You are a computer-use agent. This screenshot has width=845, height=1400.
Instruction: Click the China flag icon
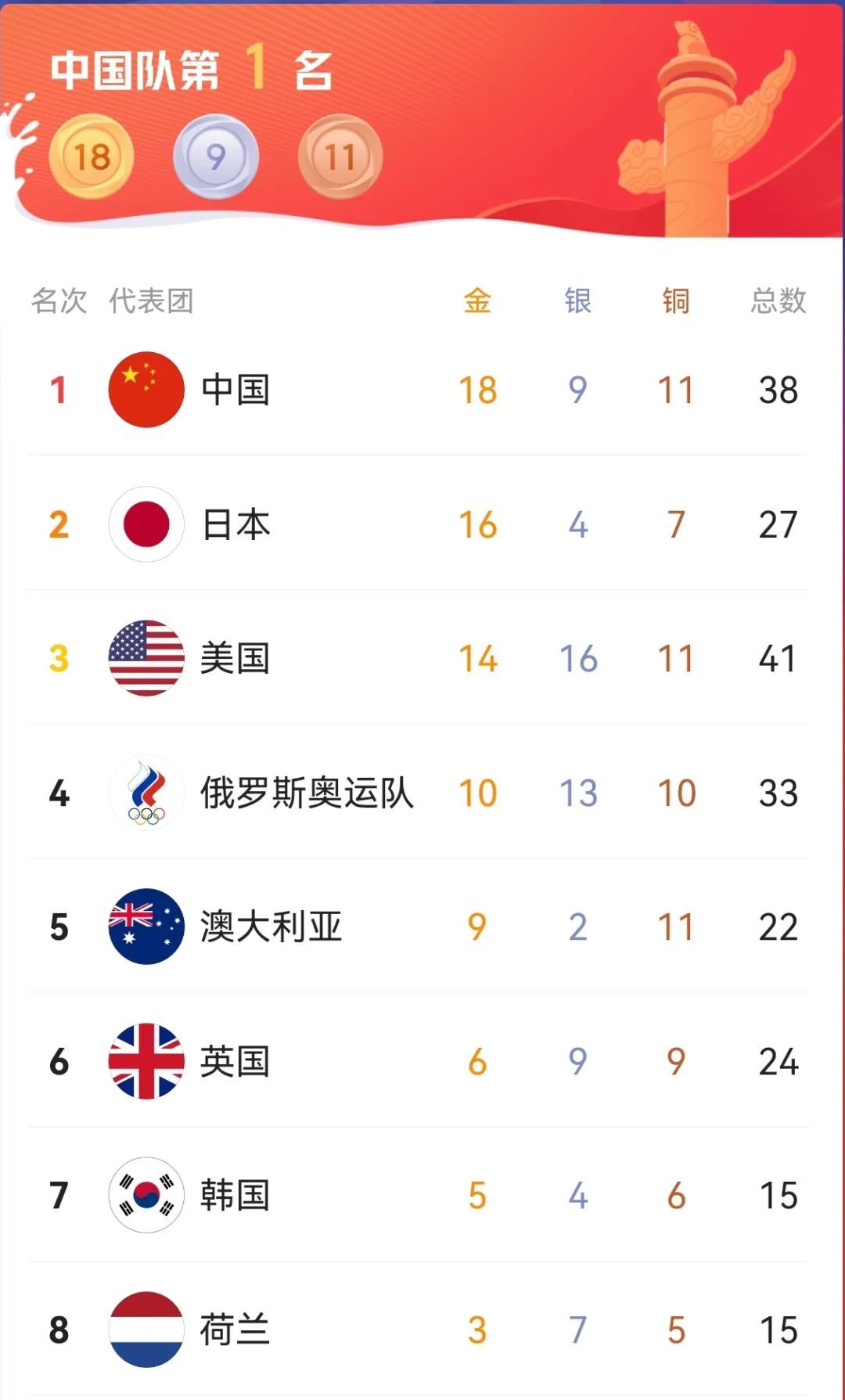coord(146,390)
